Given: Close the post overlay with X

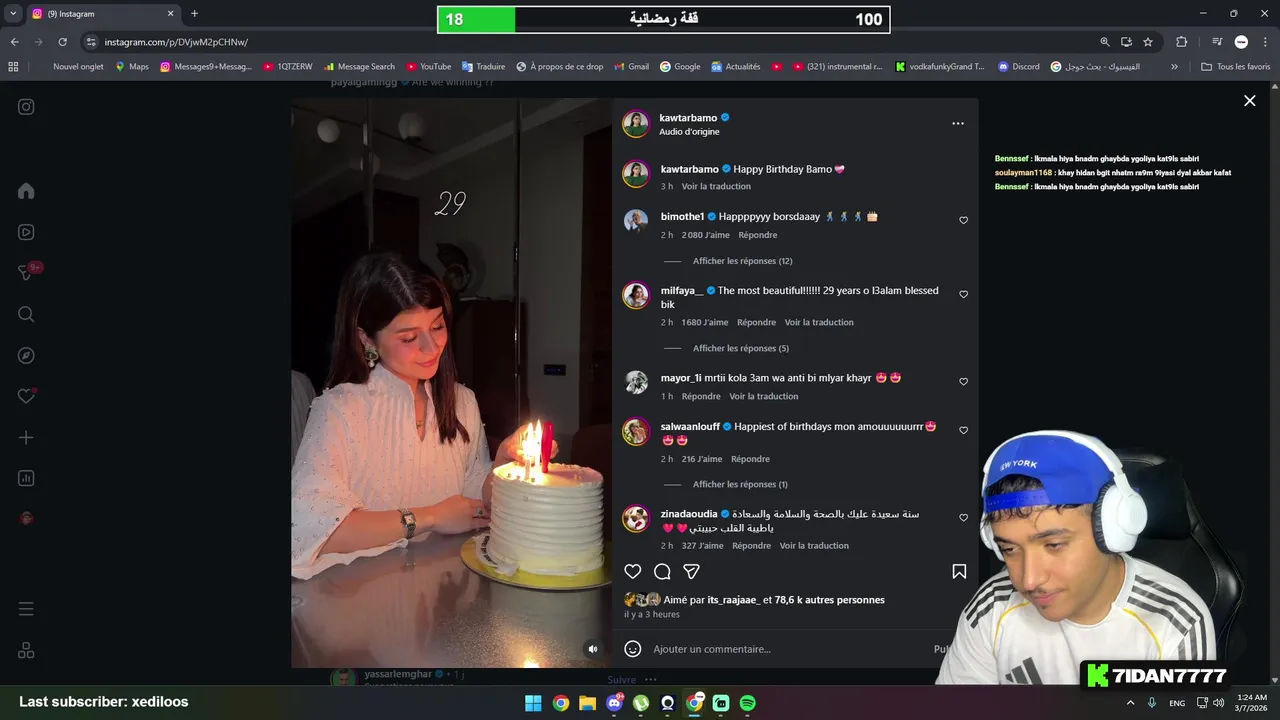Looking at the screenshot, I should (1249, 100).
